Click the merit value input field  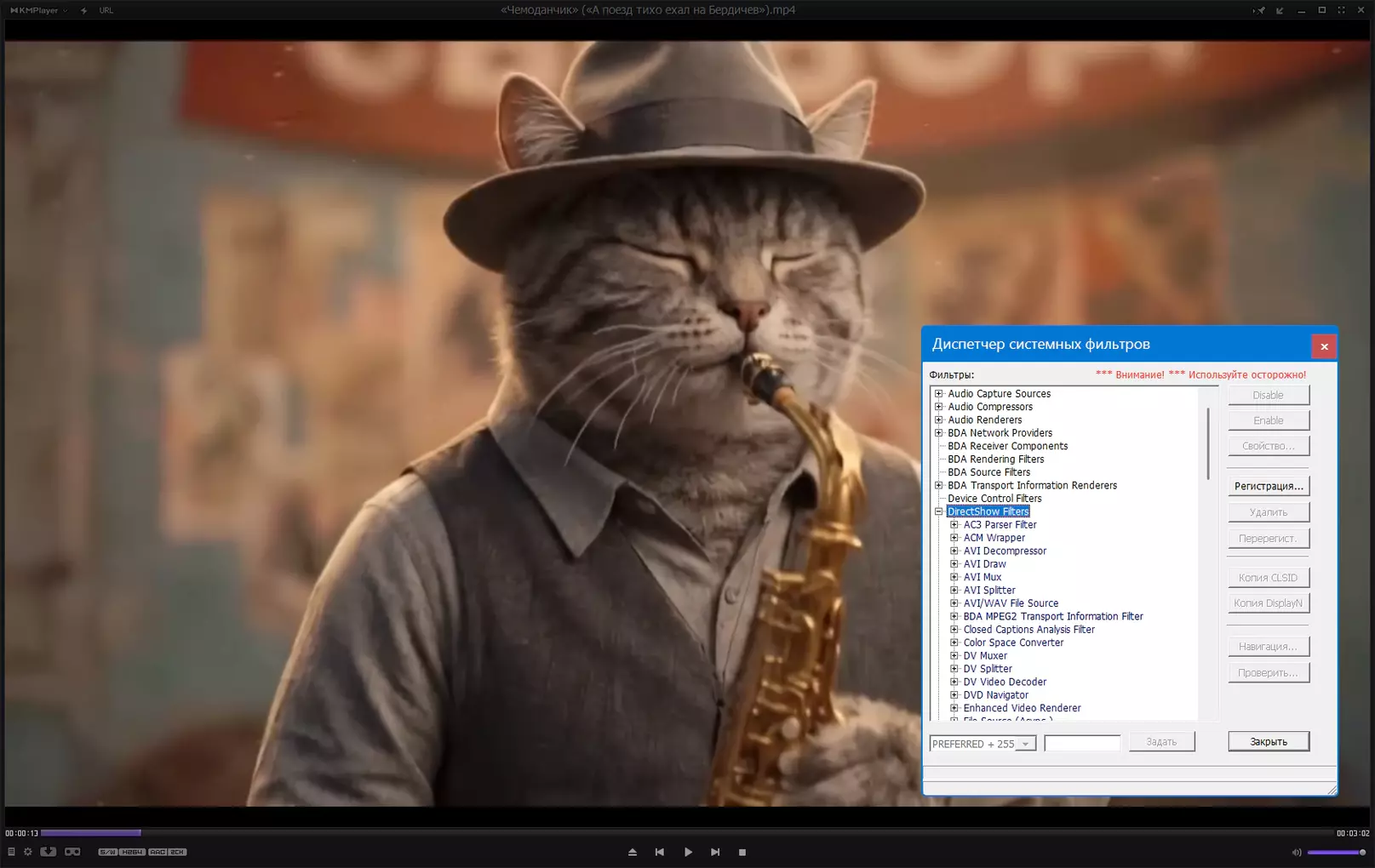(1082, 743)
